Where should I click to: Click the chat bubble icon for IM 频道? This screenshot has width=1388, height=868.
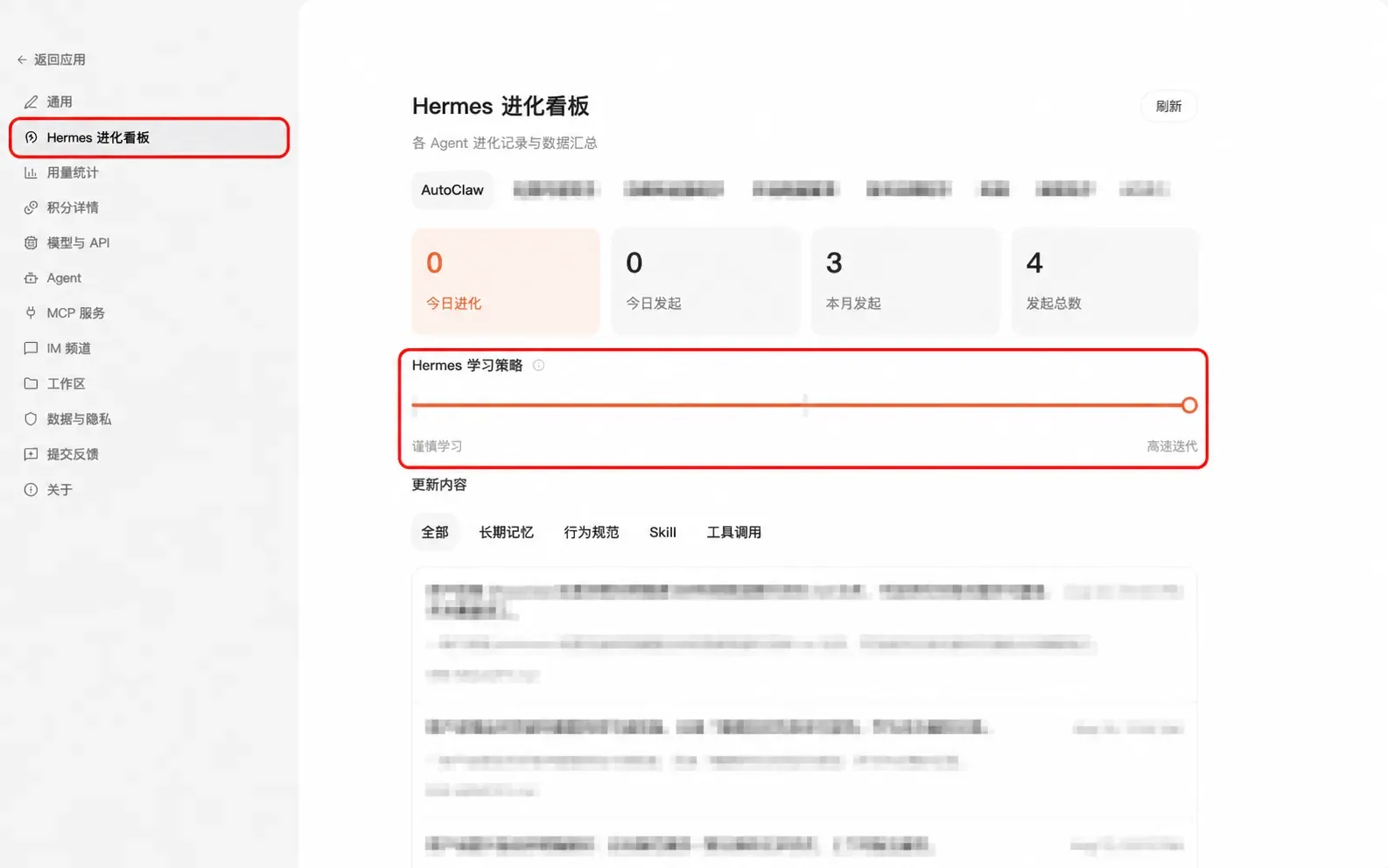31,348
